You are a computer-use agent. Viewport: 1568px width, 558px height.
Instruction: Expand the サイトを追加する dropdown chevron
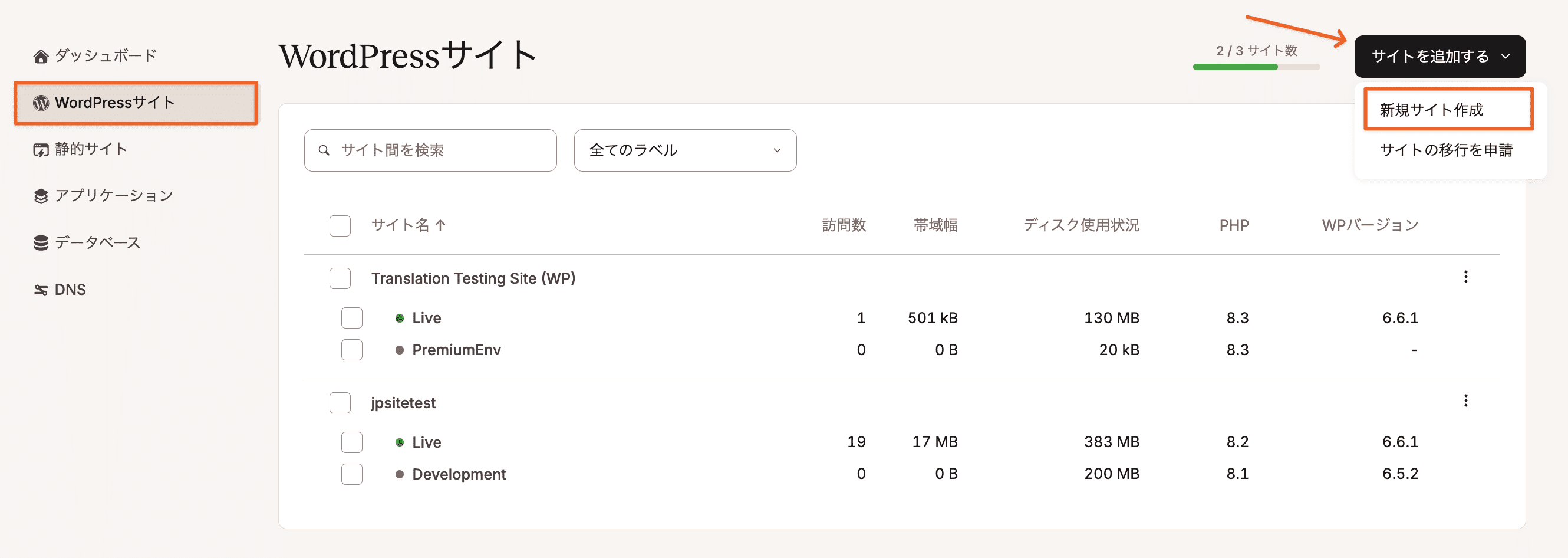click(x=1506, y=57)
